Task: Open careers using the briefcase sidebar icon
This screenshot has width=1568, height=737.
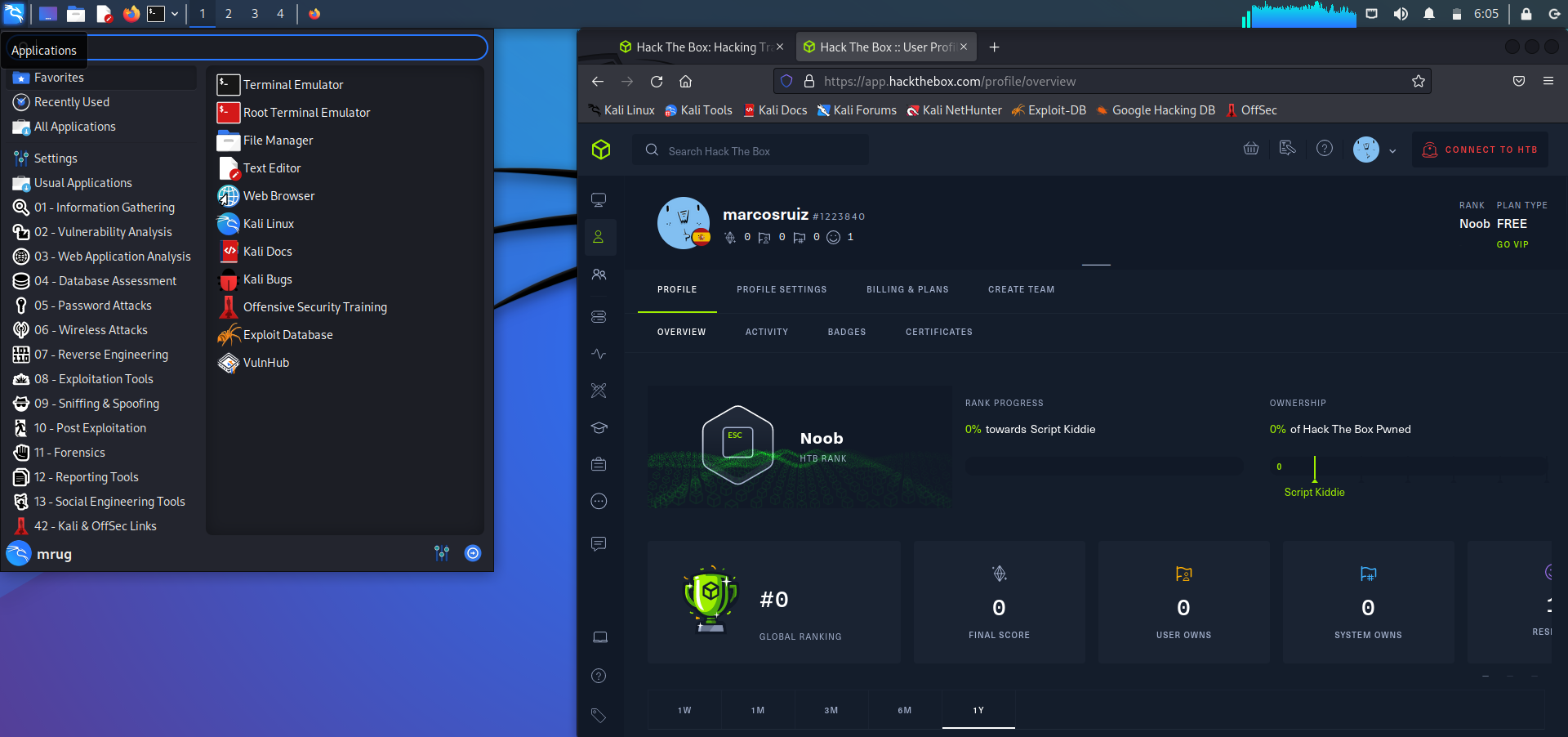Action: tap(599, 463)
